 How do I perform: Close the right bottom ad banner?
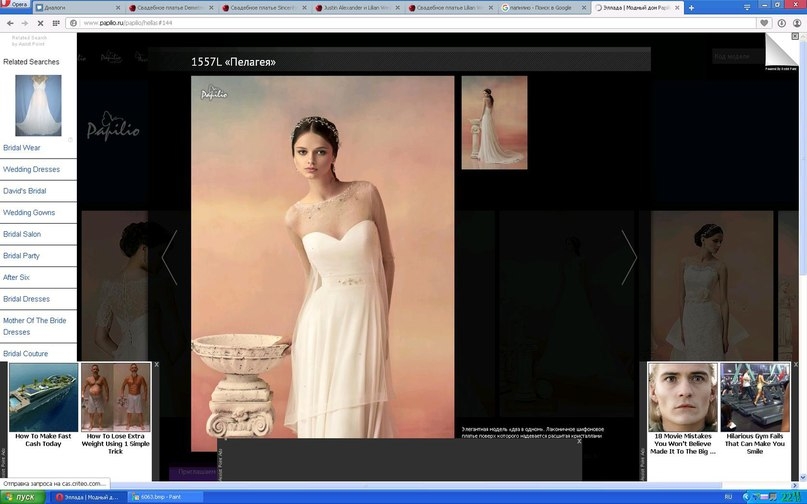coord(795,365)
